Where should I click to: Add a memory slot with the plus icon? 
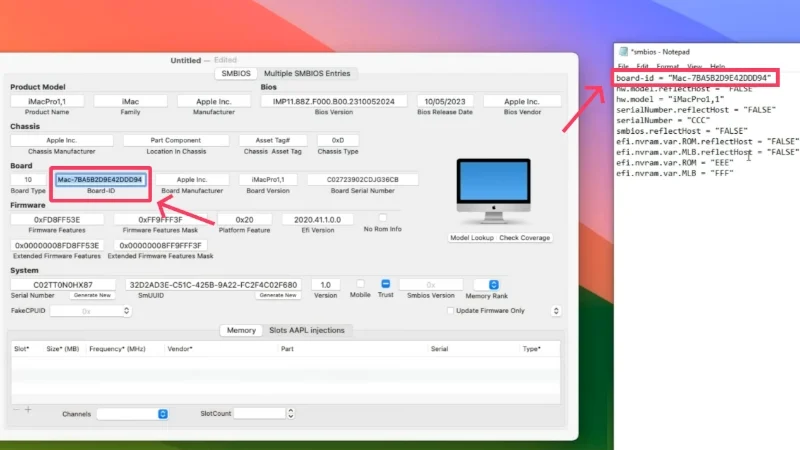(x=28, y=409)
